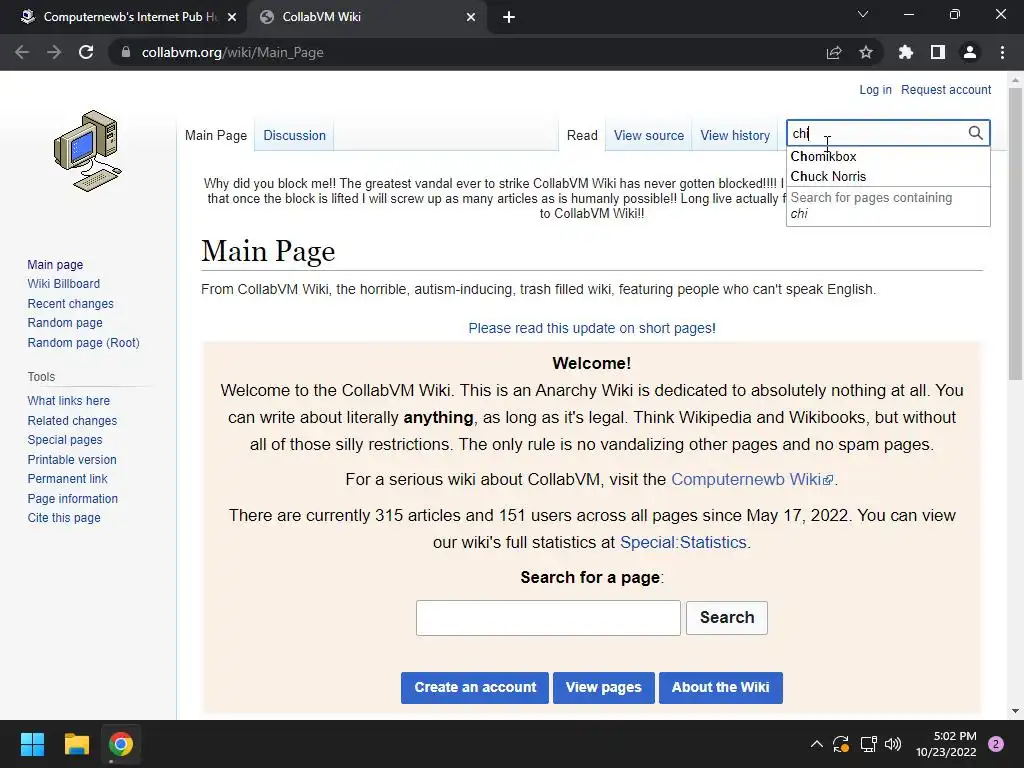This screenshot has width=1024, height=768.
Task: Open the plain Random page sidebar link
Action: tap(65, 323)
